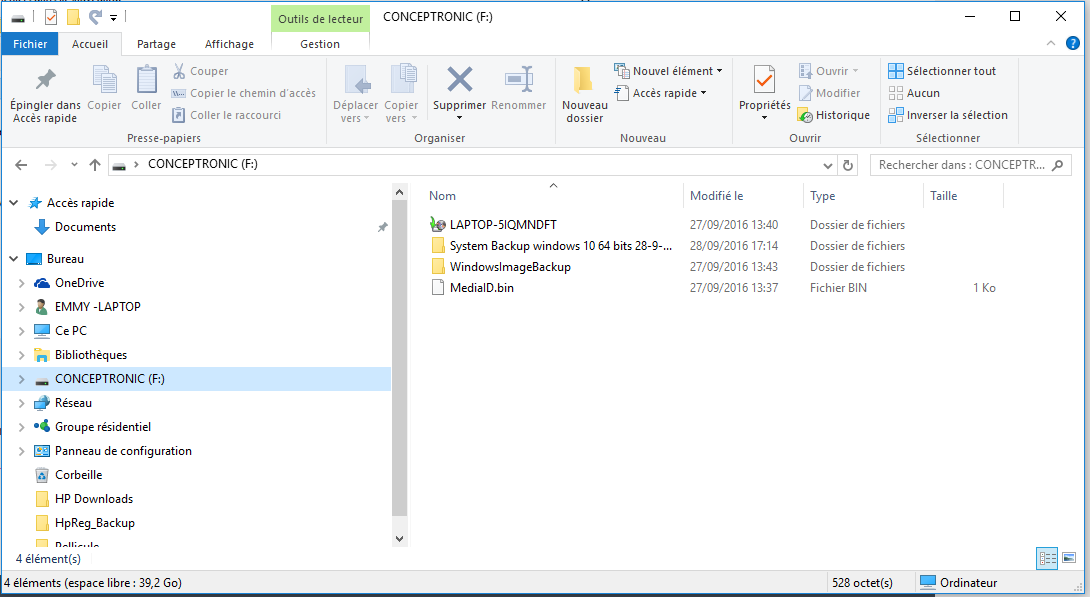Click Sélectionner tout

click(x=943, y=71)
